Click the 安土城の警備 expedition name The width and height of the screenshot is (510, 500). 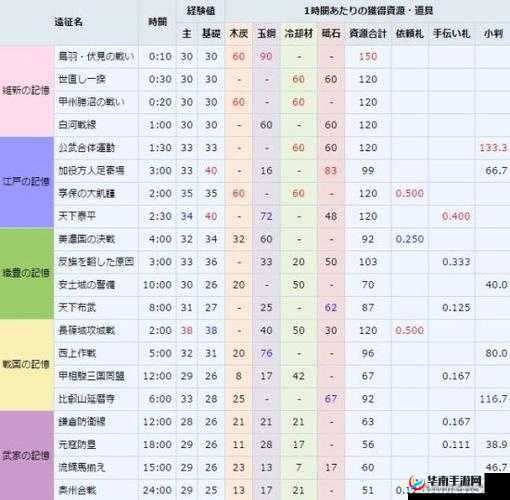coord(87,285)
